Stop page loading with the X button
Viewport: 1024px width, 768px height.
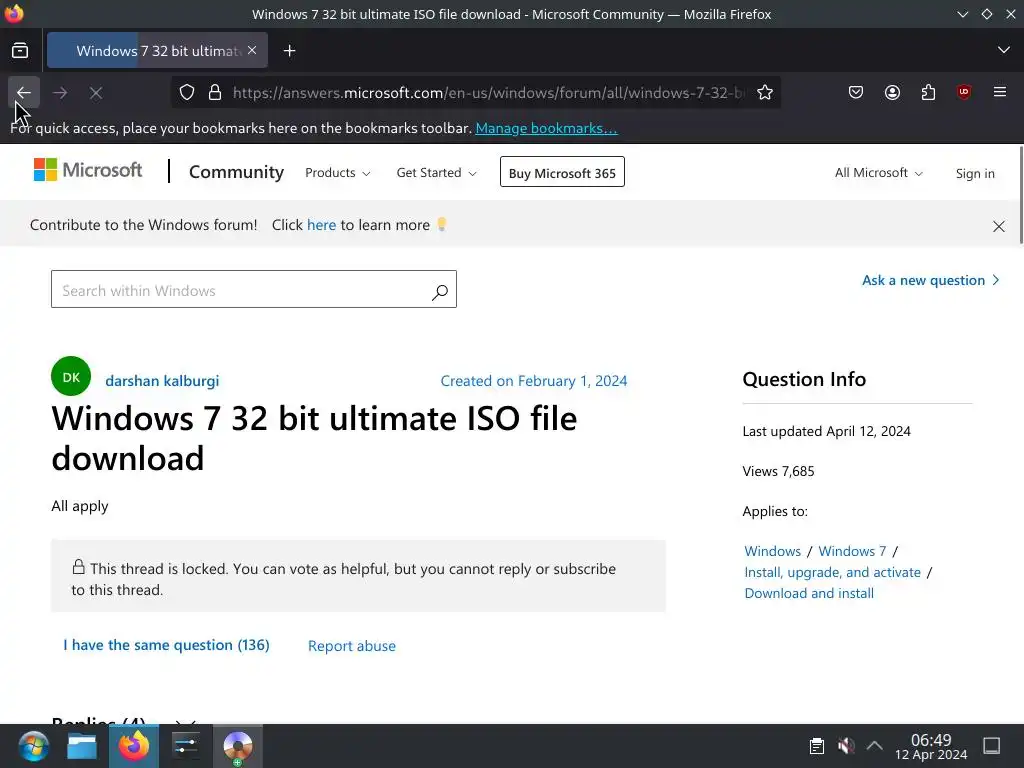click(x=96, y=93)
